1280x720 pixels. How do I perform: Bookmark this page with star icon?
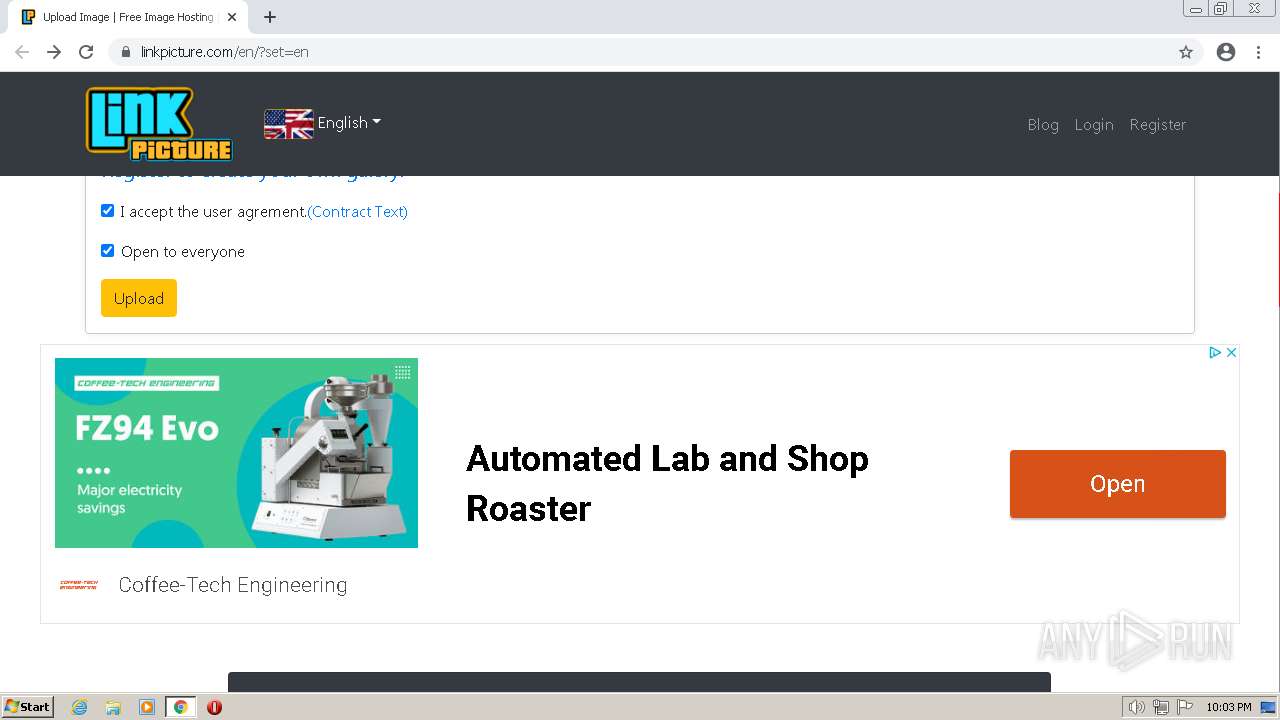[1186, 52]
